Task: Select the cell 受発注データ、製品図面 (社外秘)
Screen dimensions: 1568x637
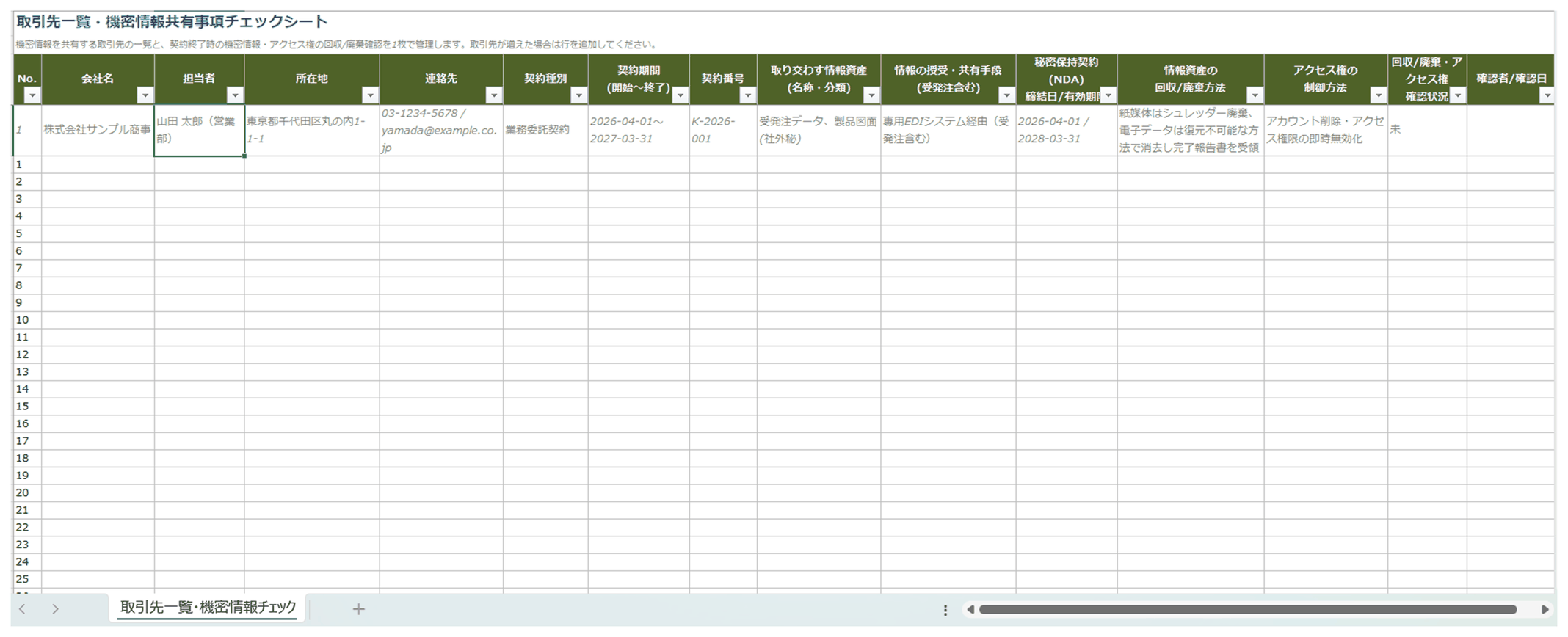Action: coord(819,130)
